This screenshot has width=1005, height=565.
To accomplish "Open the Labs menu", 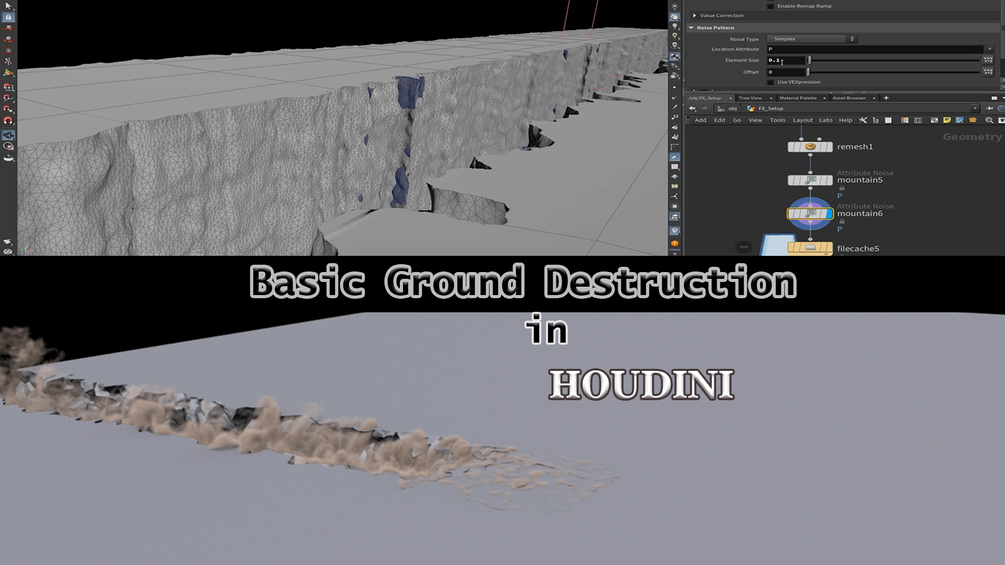I will click(x=826, y=120).
